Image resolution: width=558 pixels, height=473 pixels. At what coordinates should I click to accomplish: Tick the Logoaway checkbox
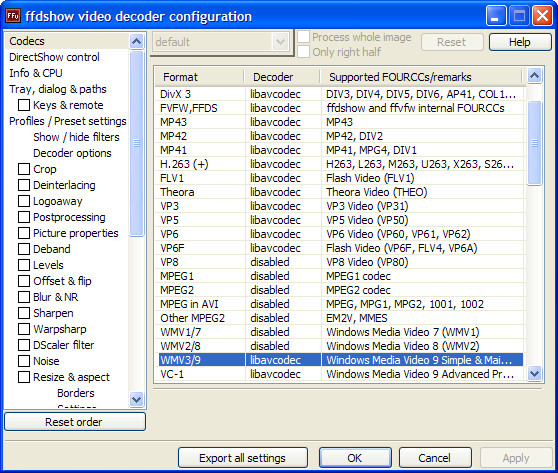tap(24, 201)
